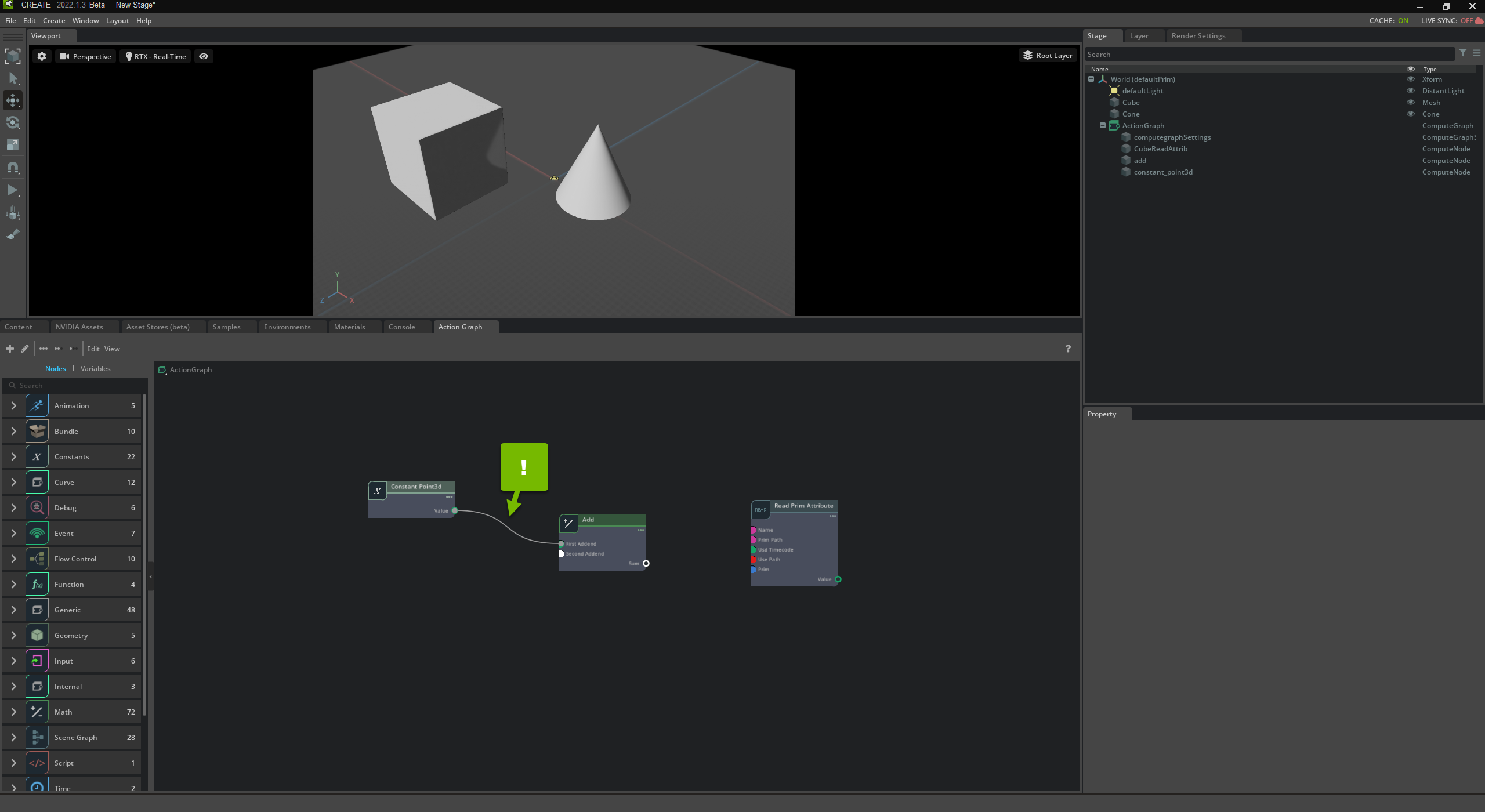Hide the Cube prim
This screenshot has width=1485, height=812.
[x=1411, y=103]
